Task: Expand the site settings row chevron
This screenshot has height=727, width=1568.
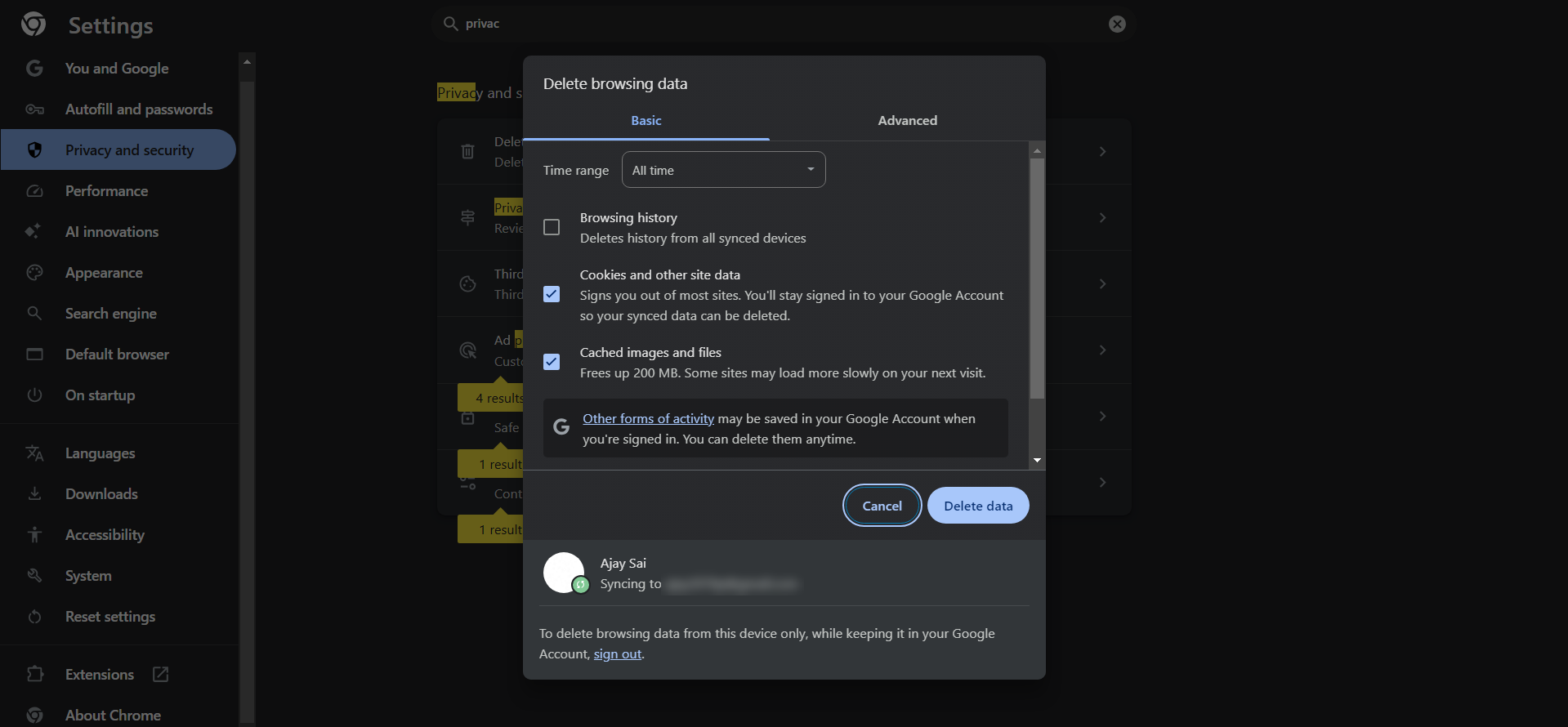Action: click(1102, 482)
